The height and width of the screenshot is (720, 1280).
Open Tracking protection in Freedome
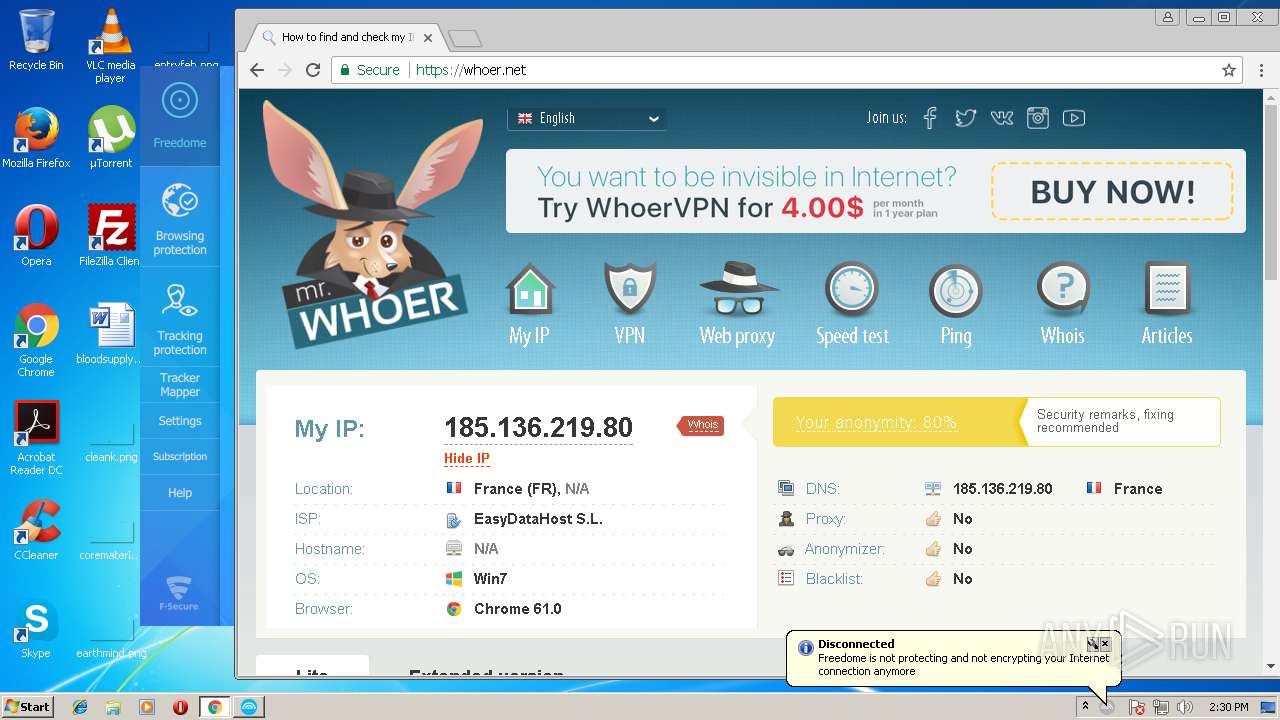[x=180, y=318]
